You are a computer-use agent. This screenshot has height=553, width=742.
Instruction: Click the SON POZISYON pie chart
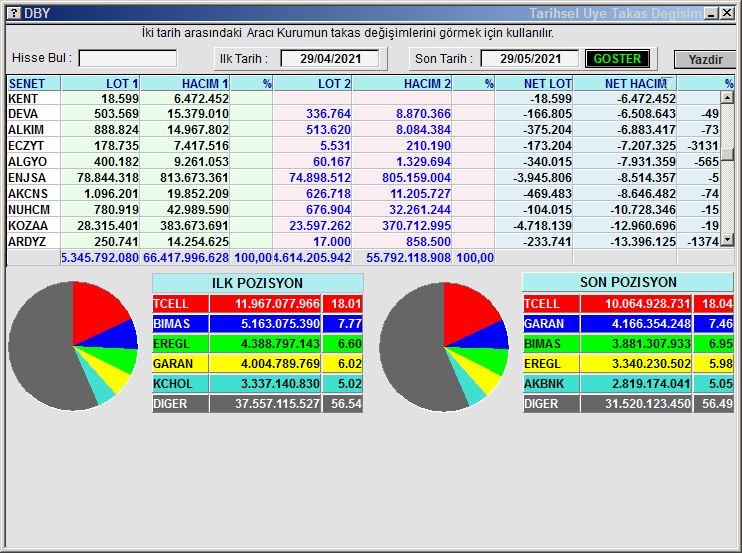[444, 345]
